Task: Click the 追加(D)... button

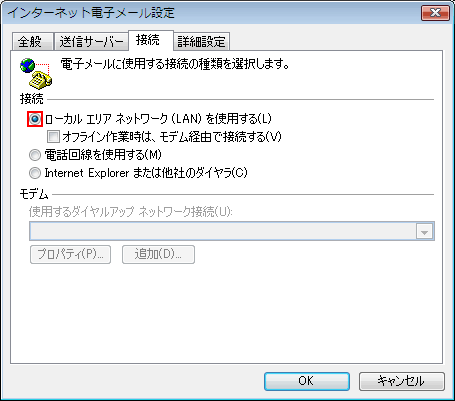Action: (158, 255)
